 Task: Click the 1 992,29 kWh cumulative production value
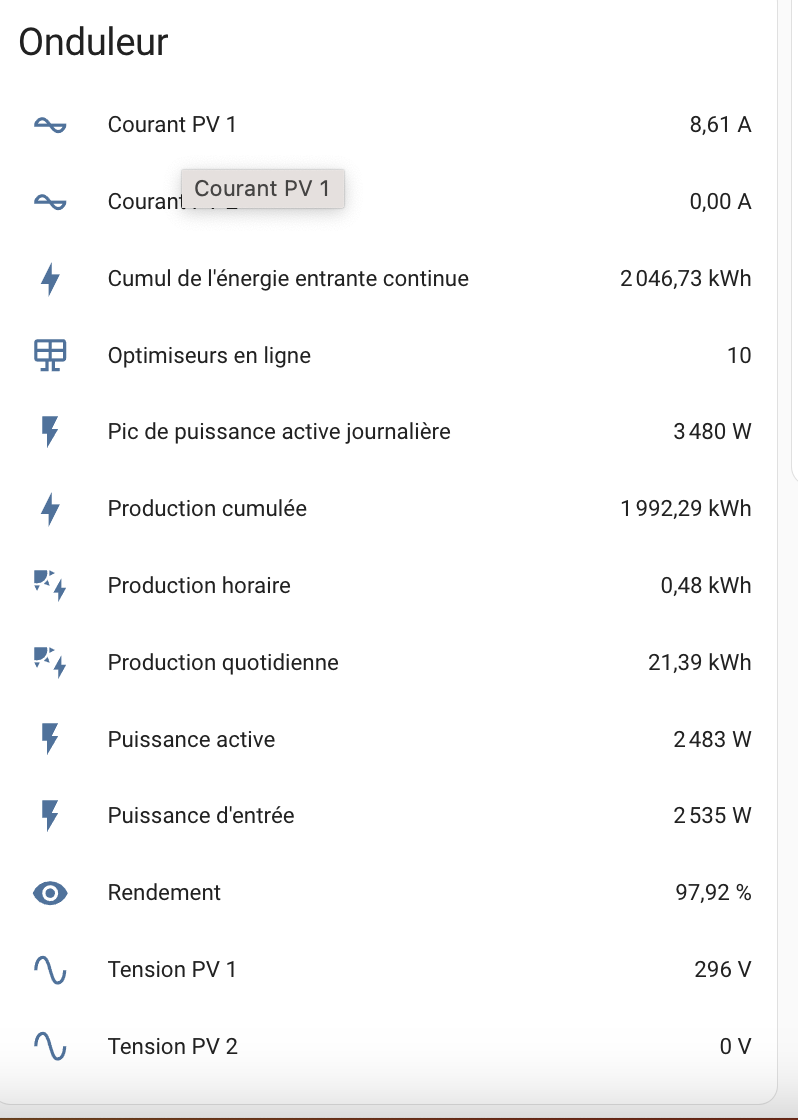point(686,509)
